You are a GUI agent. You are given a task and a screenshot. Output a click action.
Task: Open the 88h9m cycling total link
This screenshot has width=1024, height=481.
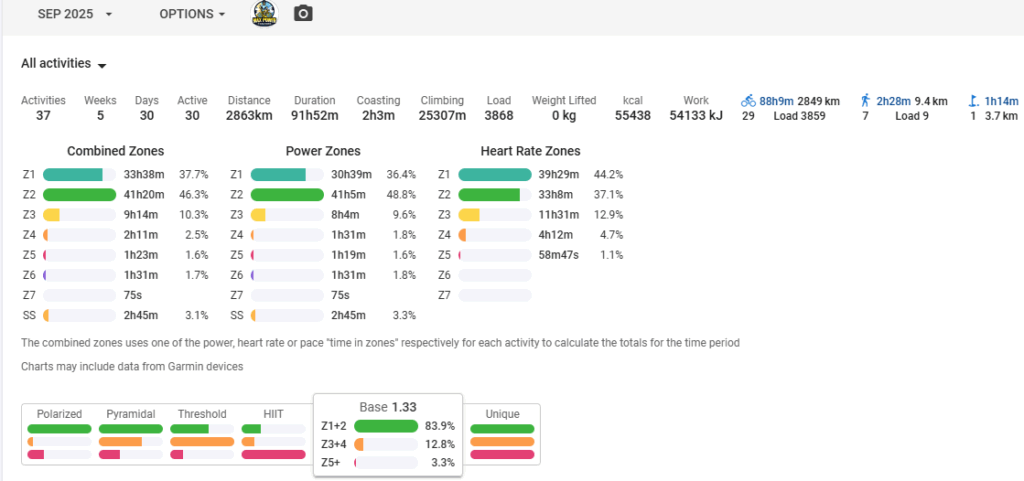coord(776,101)
